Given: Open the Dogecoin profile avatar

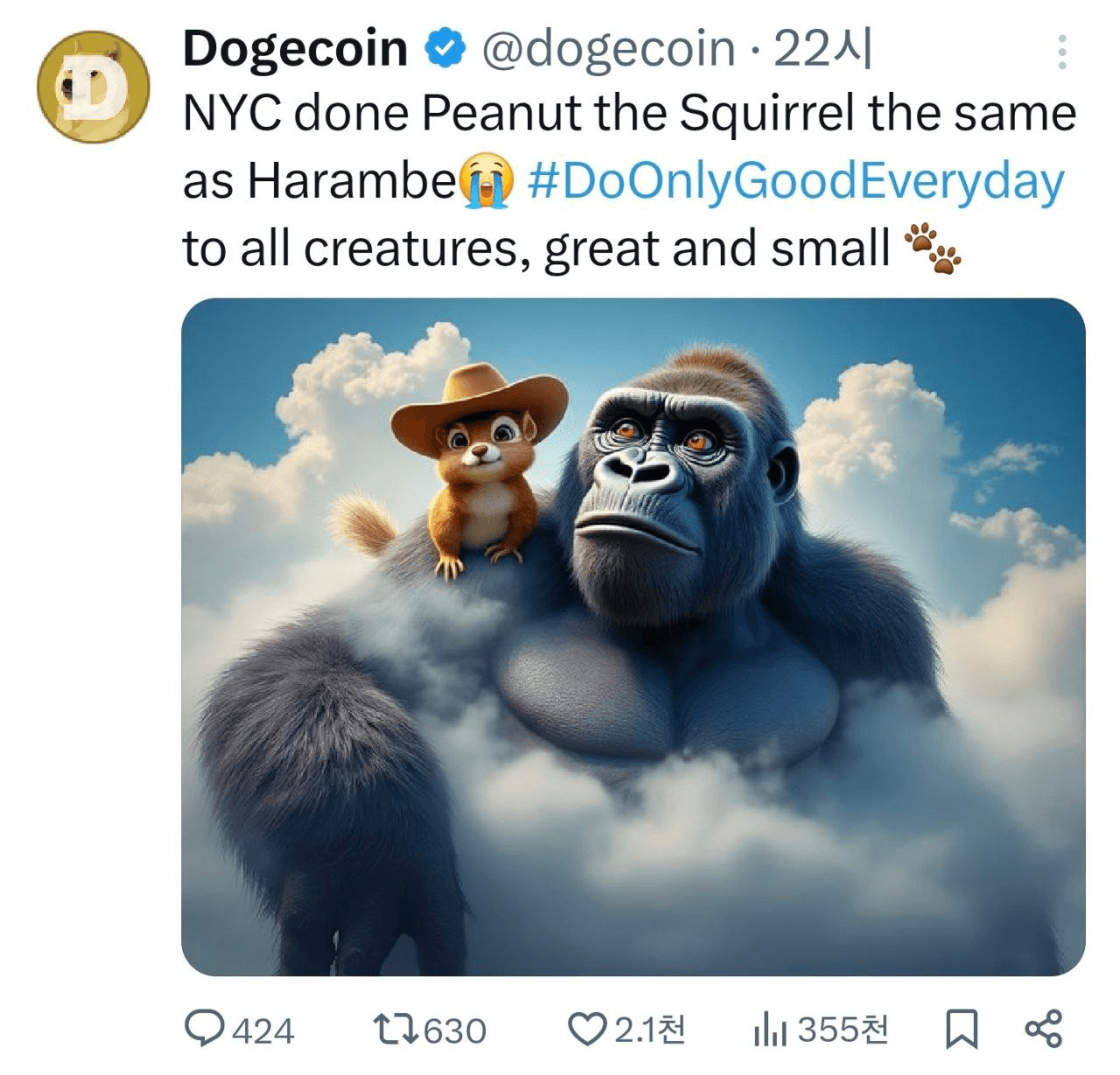Looking at the screenshot, I should tap(93, 87).
